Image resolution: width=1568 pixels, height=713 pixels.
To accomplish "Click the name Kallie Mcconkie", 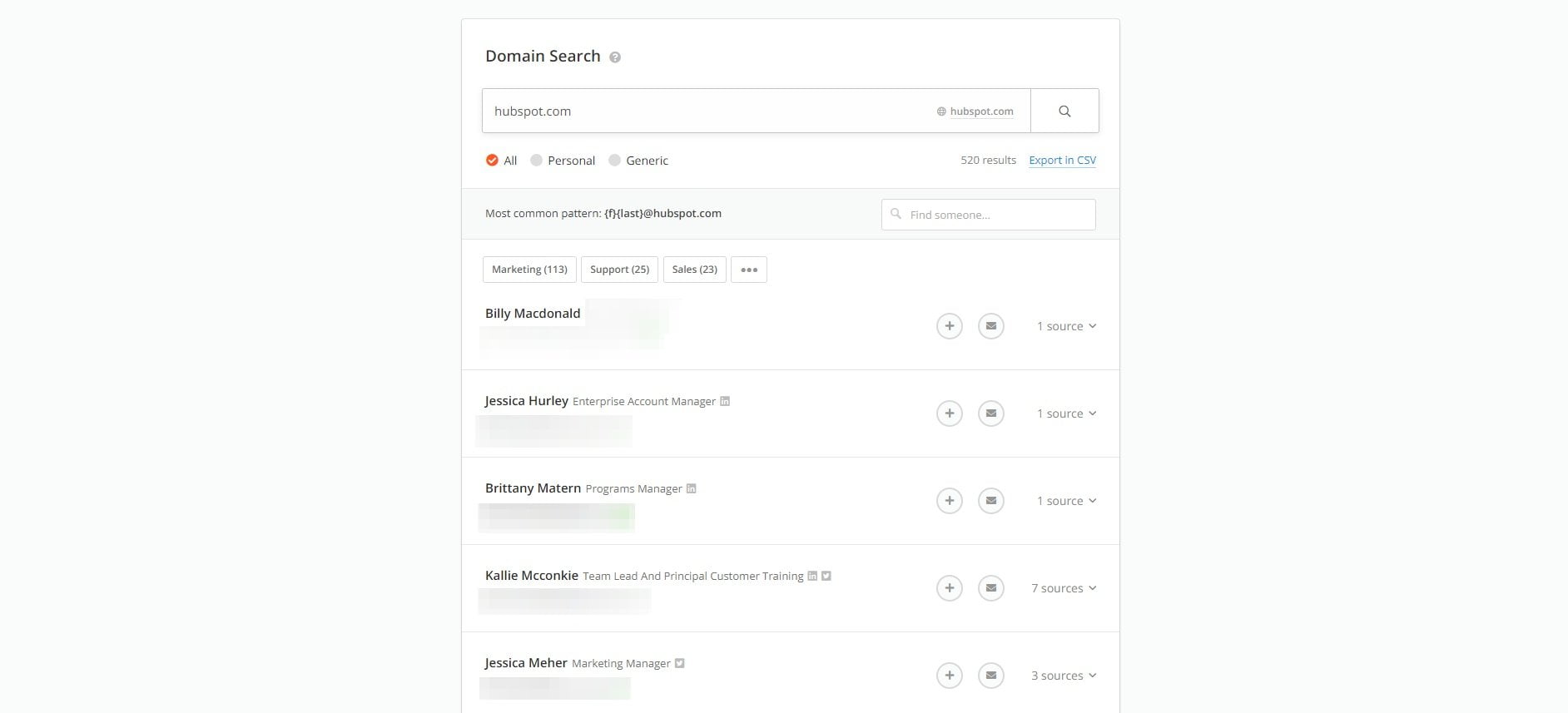I will pyautogui.click(x=532, y=576).
